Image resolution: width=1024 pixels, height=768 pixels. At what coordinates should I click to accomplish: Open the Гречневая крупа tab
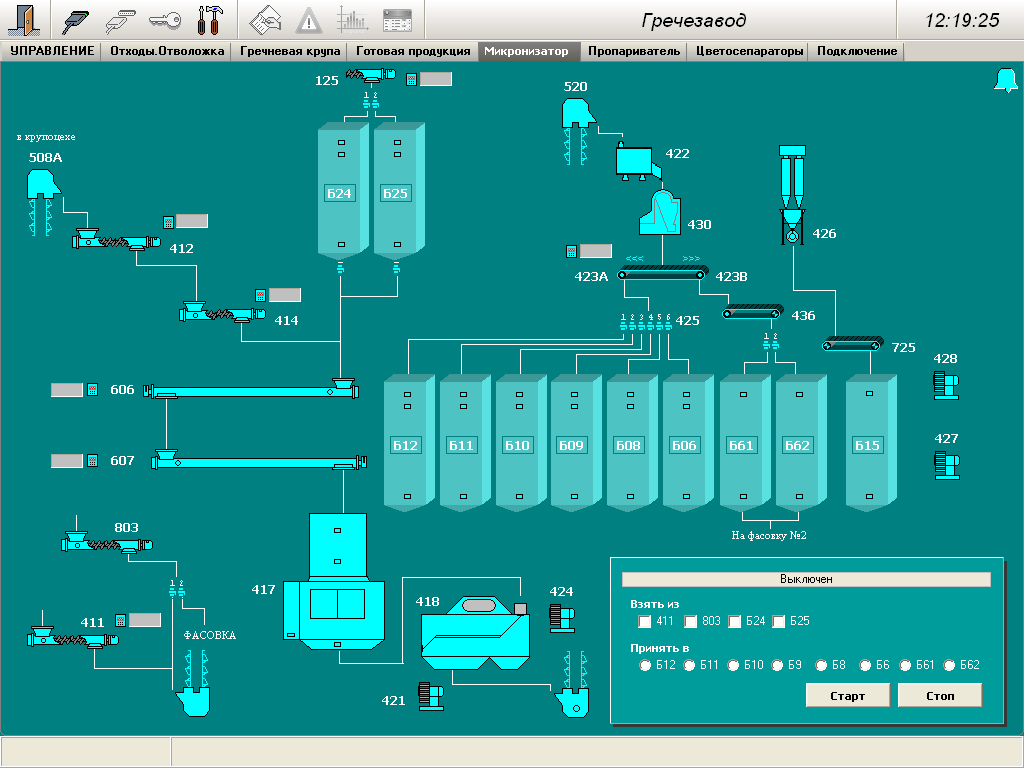coord(290,51)
